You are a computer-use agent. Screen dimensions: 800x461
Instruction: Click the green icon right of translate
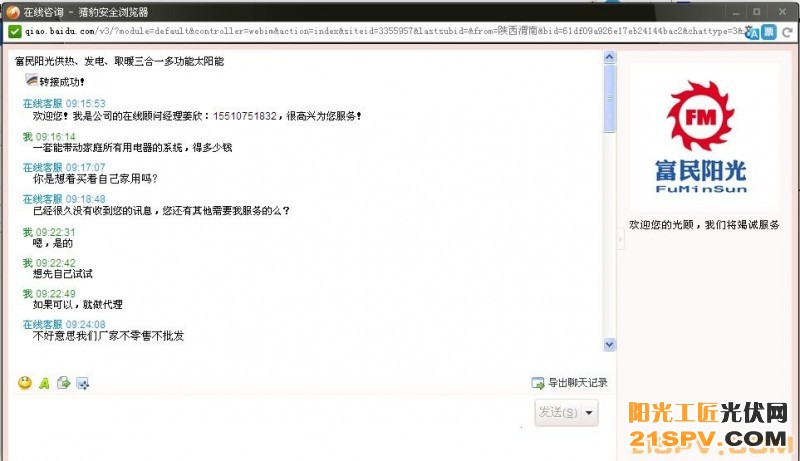[769, 31]
